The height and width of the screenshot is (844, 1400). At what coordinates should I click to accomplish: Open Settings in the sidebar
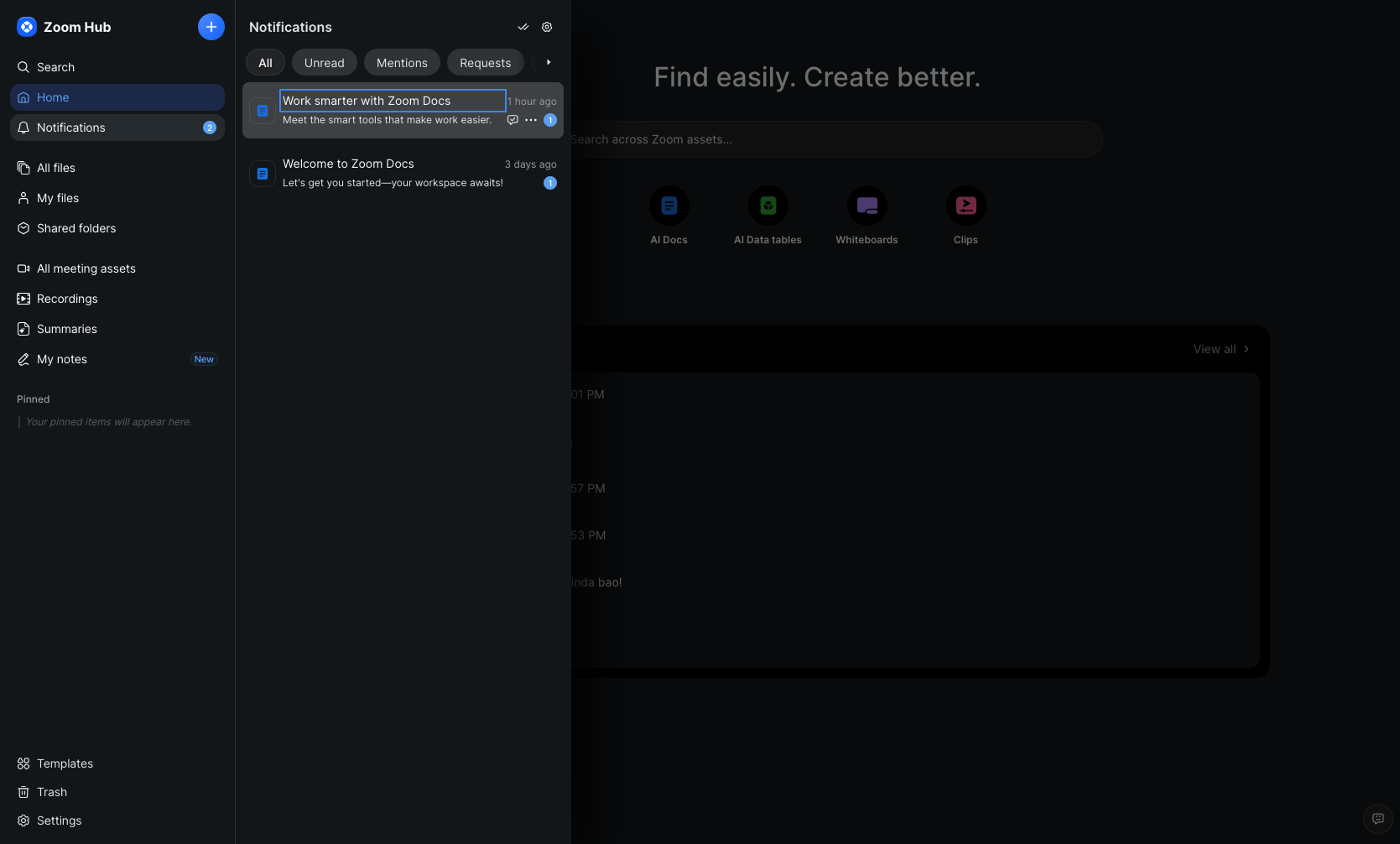117,821
